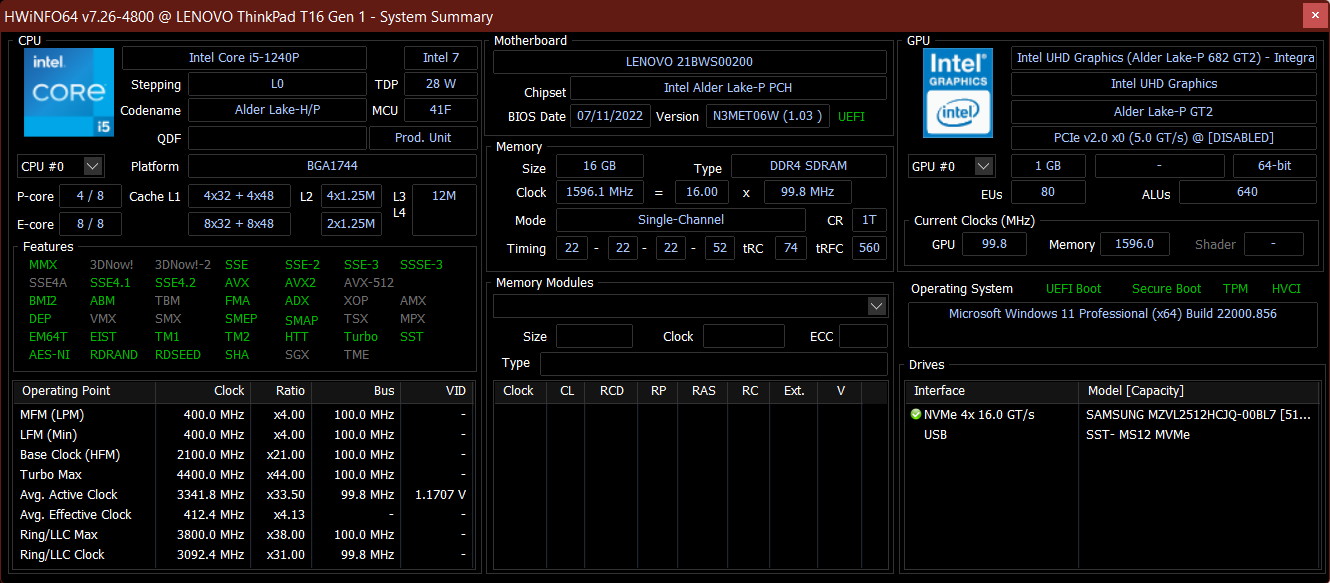This screenshot has width=1330, height=583.
Task: Click the E-core count 8 / 8
Action: pyautogui.click(x=90, y=224)
